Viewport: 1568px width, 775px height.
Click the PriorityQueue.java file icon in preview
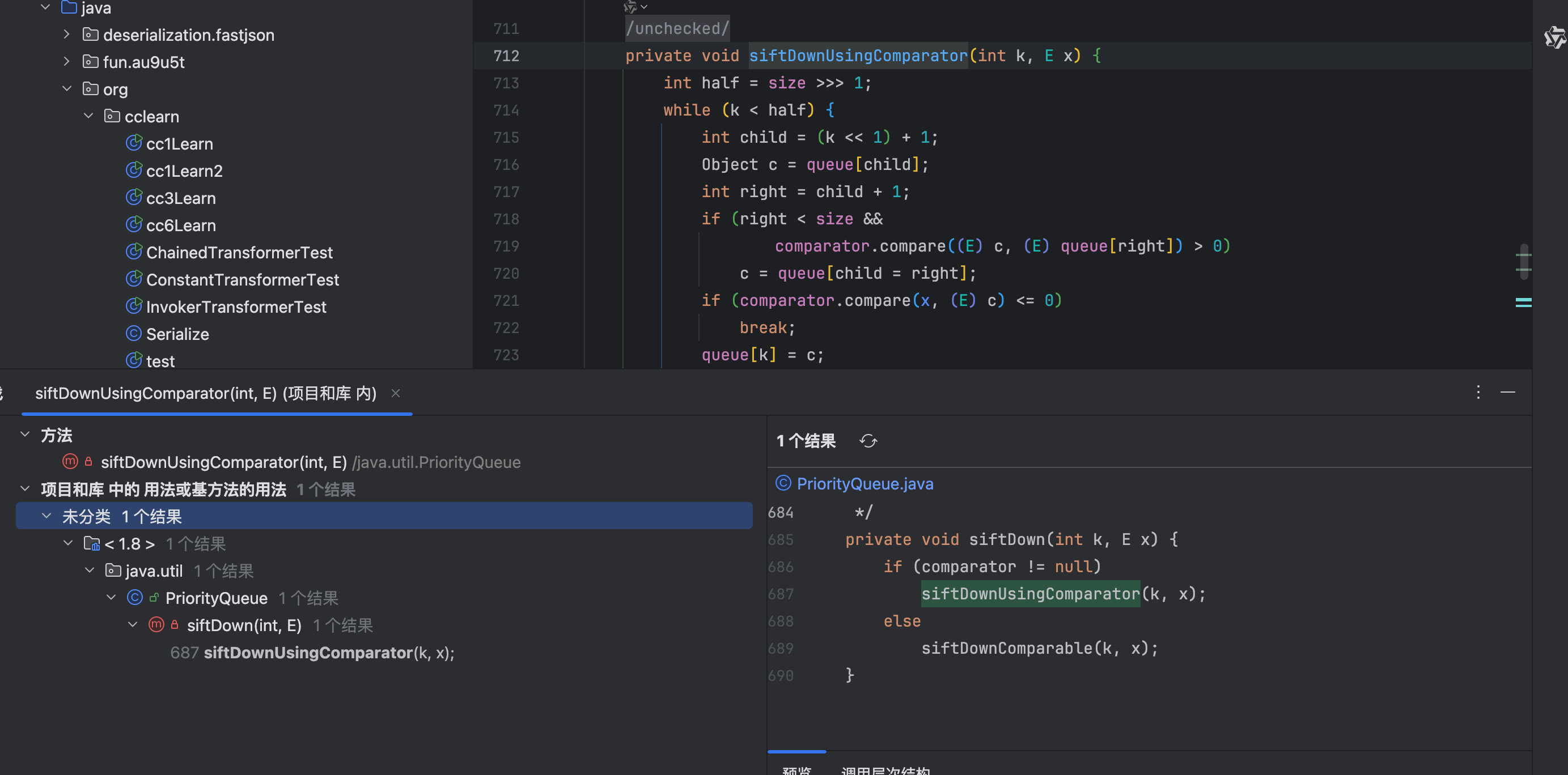(783, 484)
